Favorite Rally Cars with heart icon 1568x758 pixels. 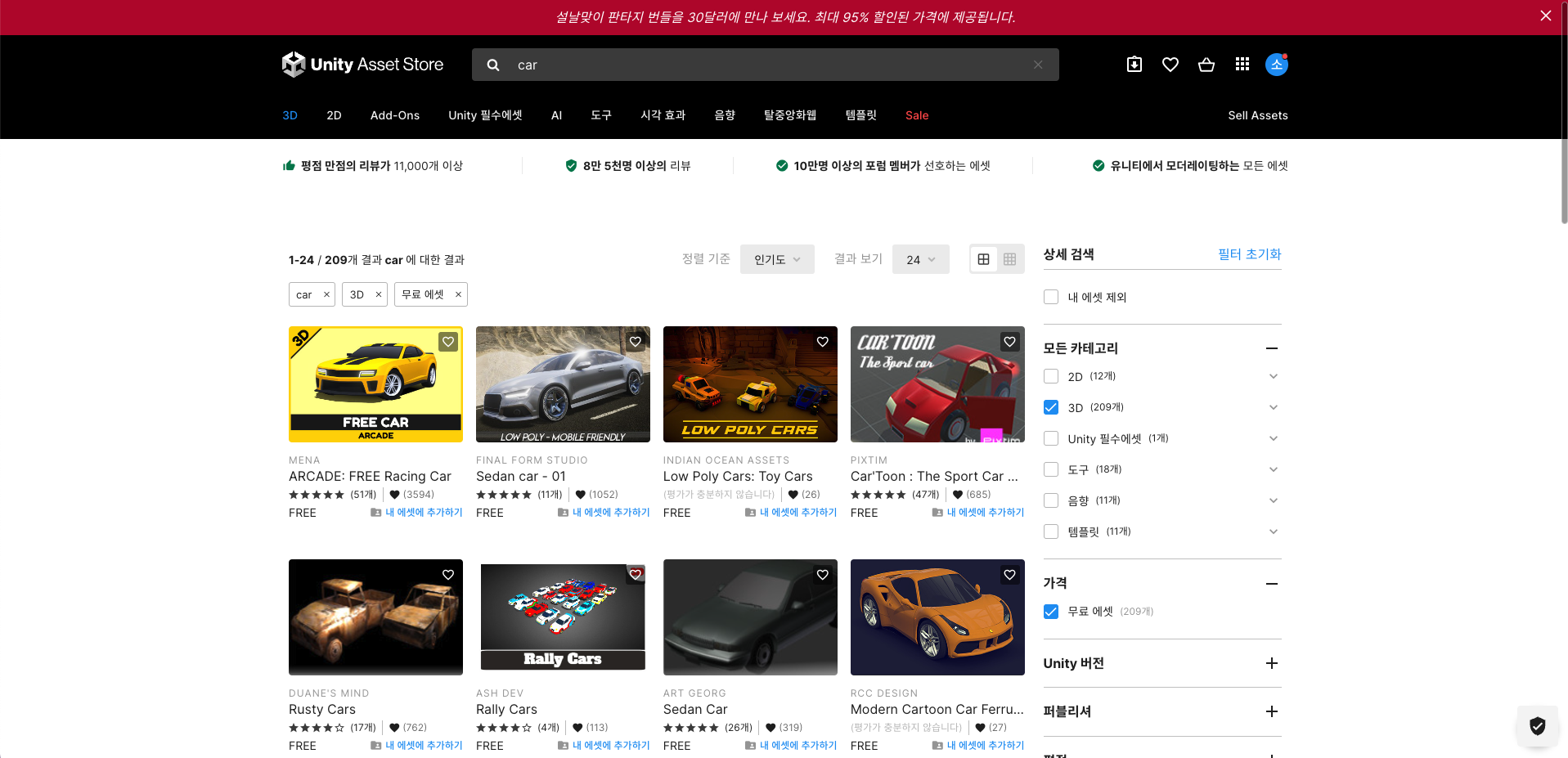(x=636, y=575)
